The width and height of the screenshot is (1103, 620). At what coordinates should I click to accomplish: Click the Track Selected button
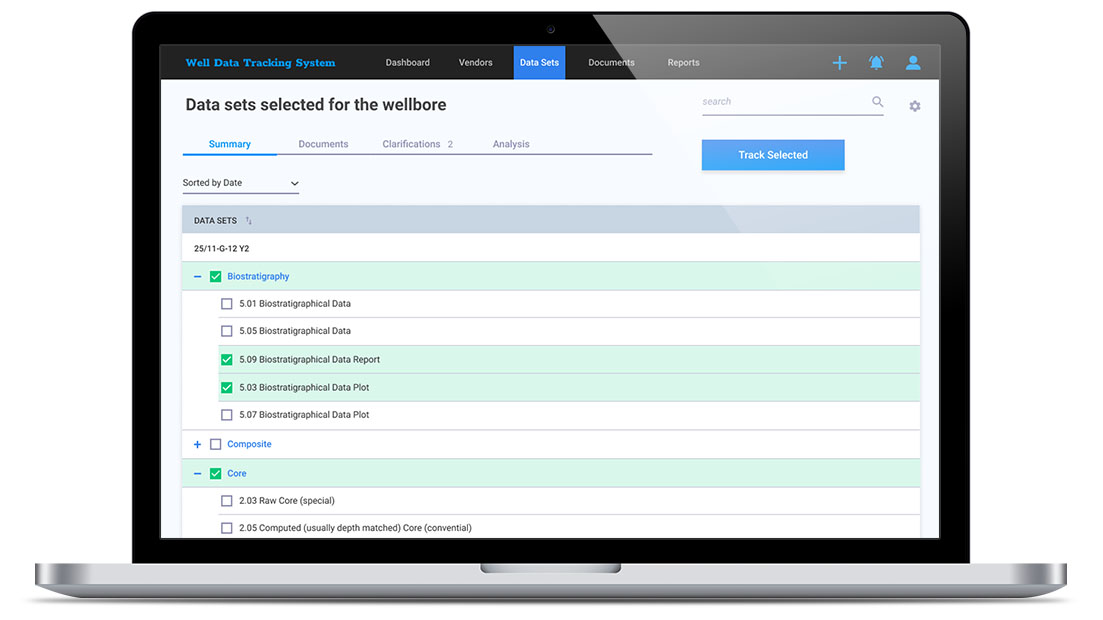point(773,155)
